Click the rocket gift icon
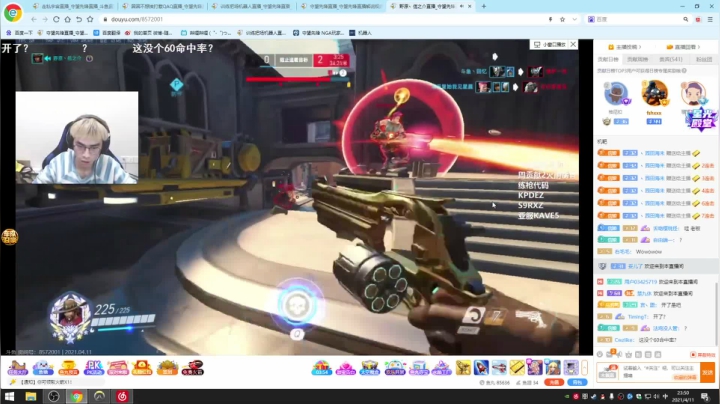Image resolution: width=720 pixels, height=404 pixels. (x=481, y=367)
